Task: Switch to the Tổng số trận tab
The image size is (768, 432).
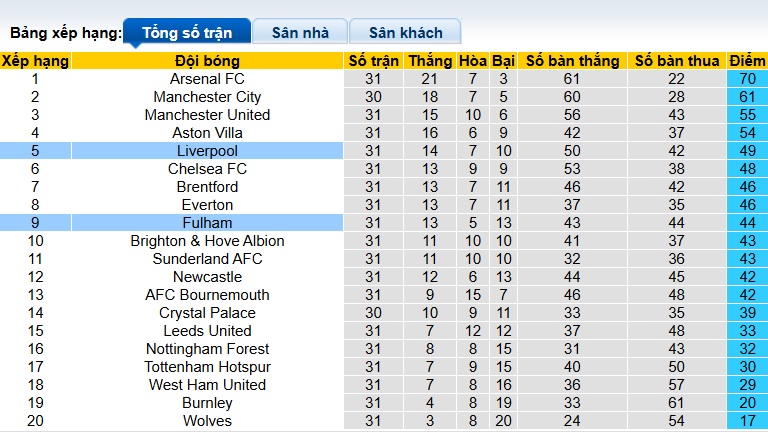Action: click(x=187, y=32)
